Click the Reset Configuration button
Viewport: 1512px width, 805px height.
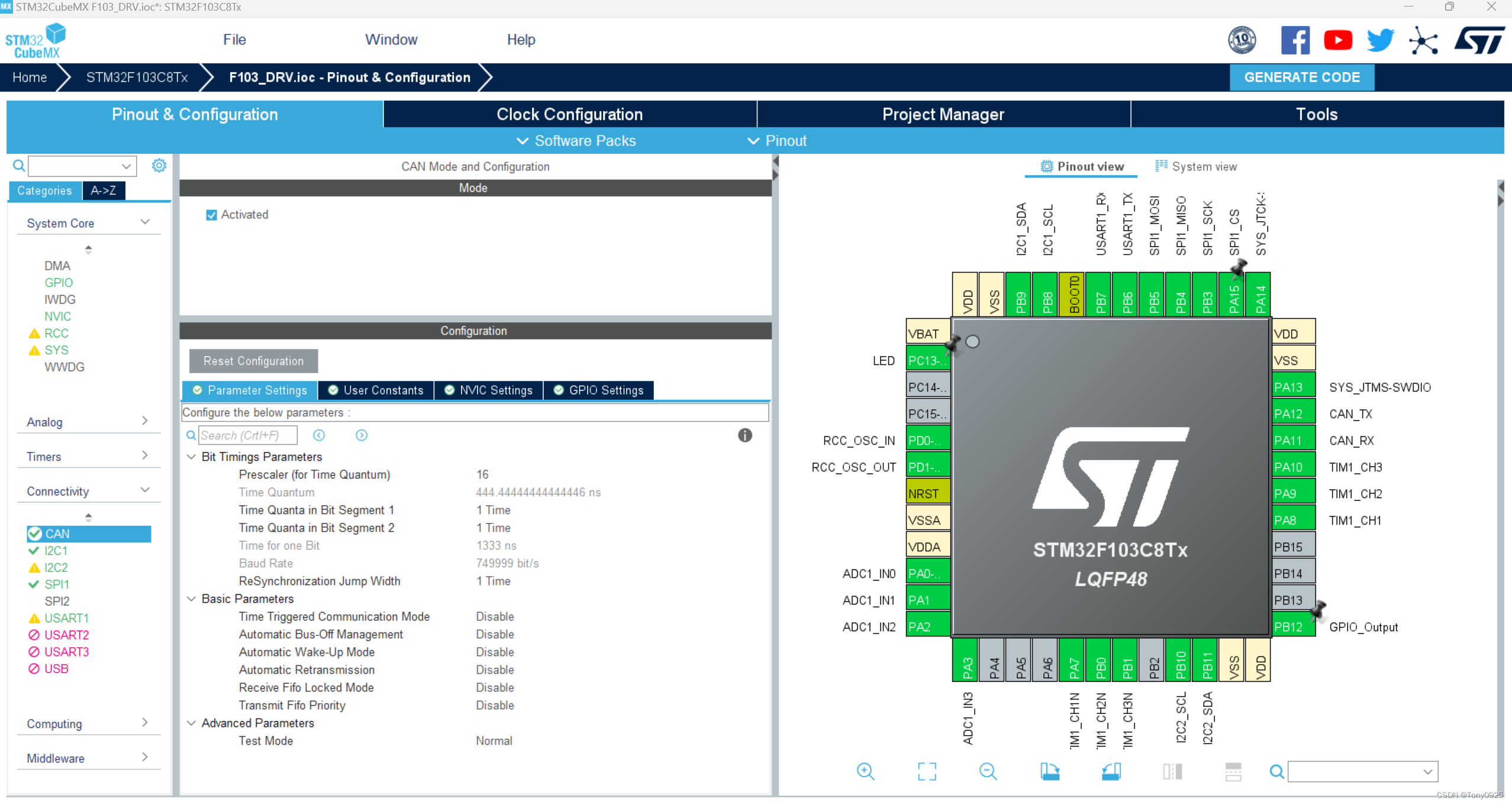click(253, 361)
